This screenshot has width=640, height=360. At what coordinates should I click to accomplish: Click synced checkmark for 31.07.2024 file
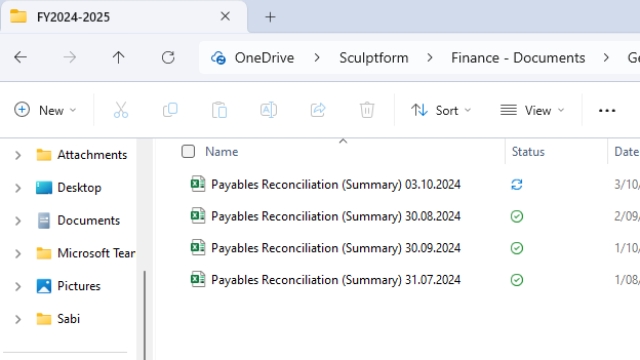pyautogui.click(x=517, y=280)
